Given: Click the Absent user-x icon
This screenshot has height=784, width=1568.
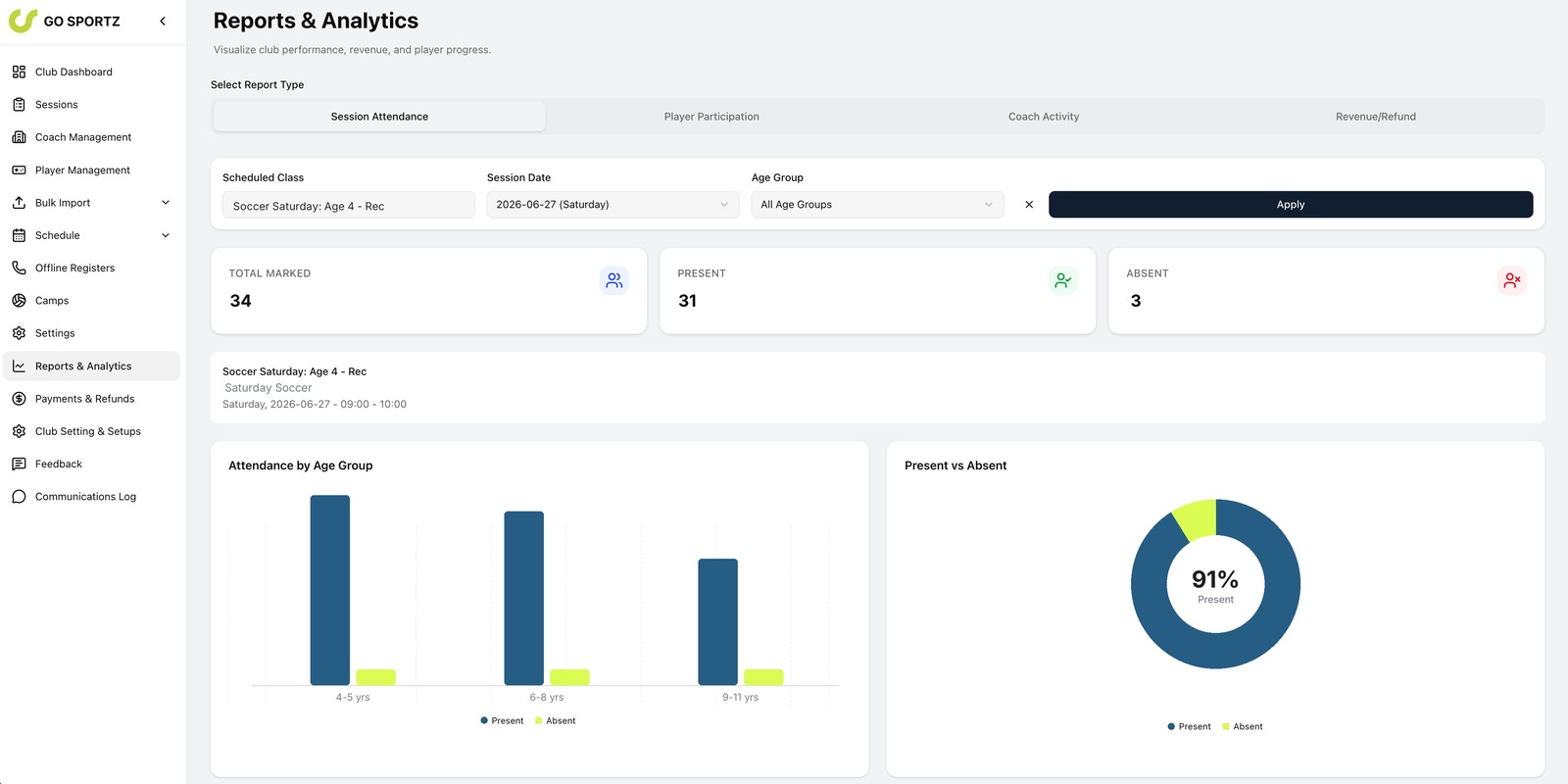Looking at the screenshot, I should coord(1512,280).
